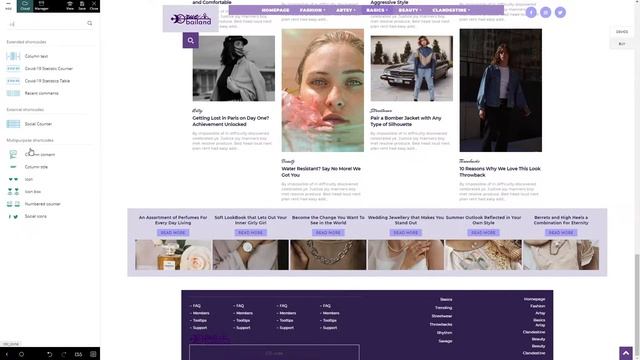Screen dimensions: 640x360
Task: Click the layout grid icon in bottom bar
Action: point(93,354)
